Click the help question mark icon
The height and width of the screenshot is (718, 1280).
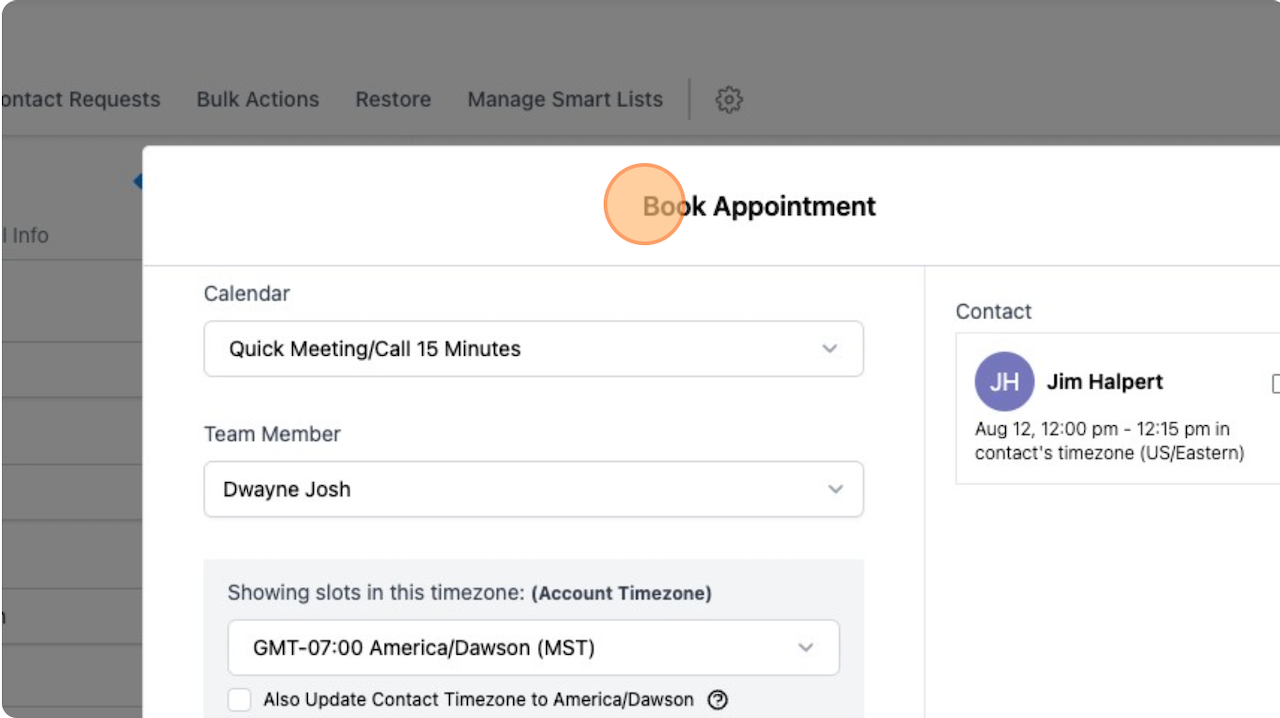(717, 700)
